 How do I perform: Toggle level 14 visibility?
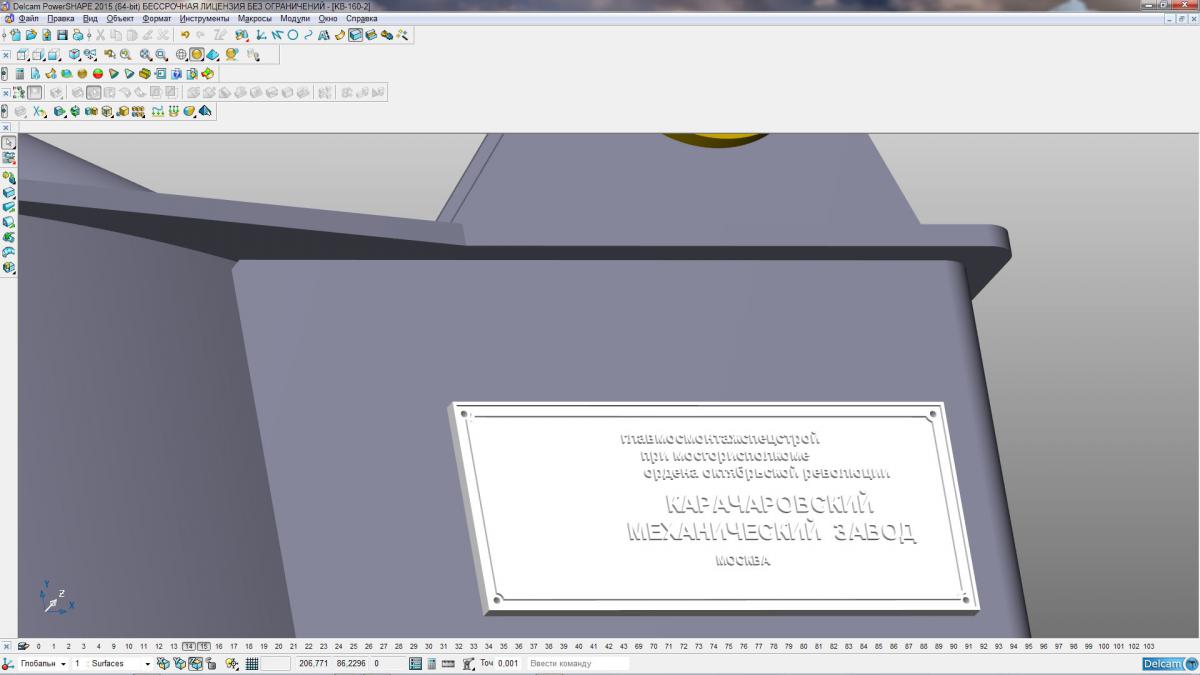click(189, 646)
